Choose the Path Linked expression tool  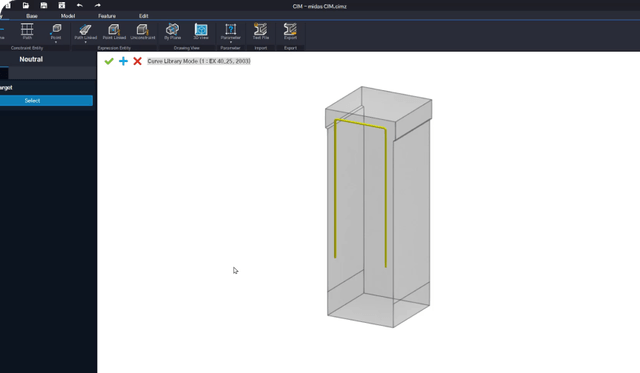[85, 31]
